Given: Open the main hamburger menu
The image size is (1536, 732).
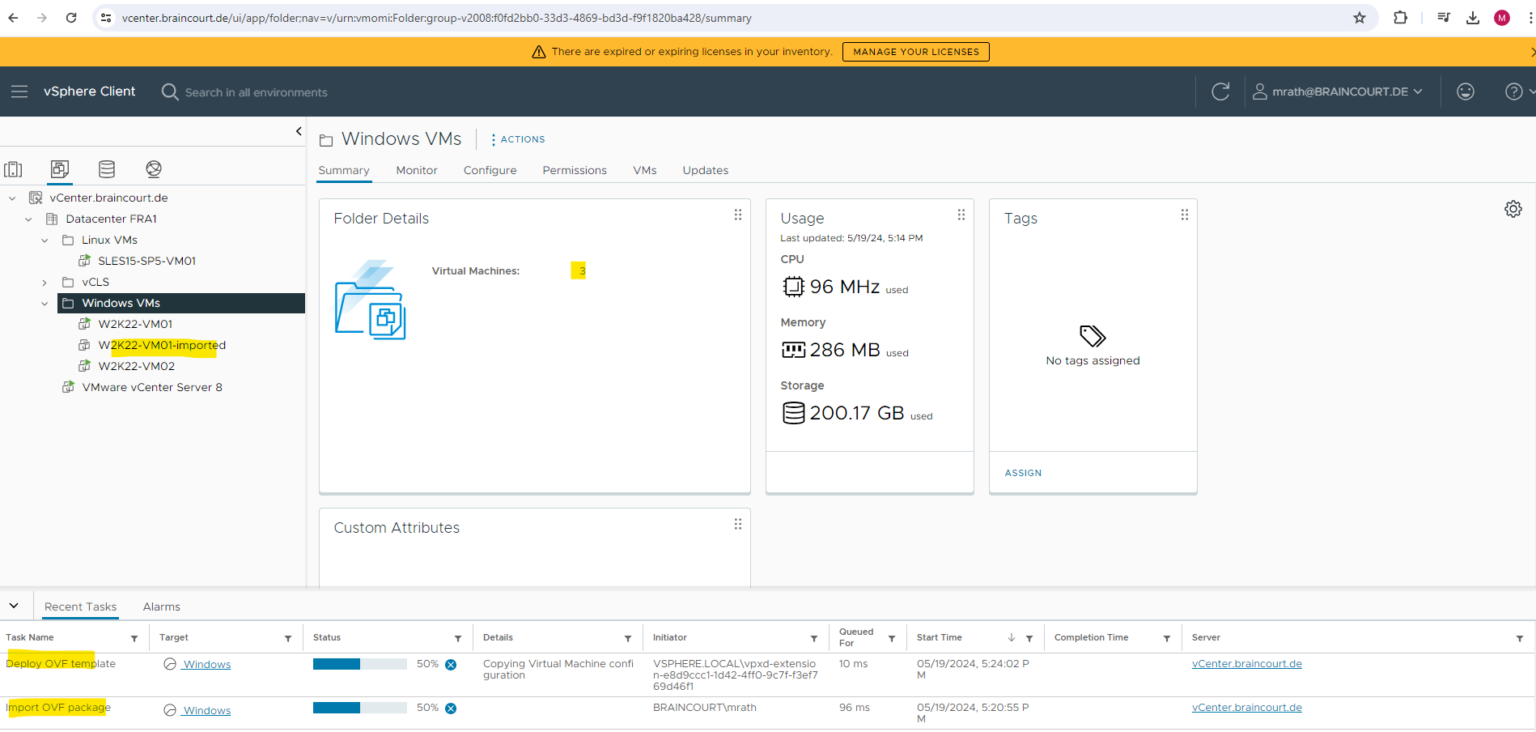Looking at the screenshot, I should pos(19,91).
